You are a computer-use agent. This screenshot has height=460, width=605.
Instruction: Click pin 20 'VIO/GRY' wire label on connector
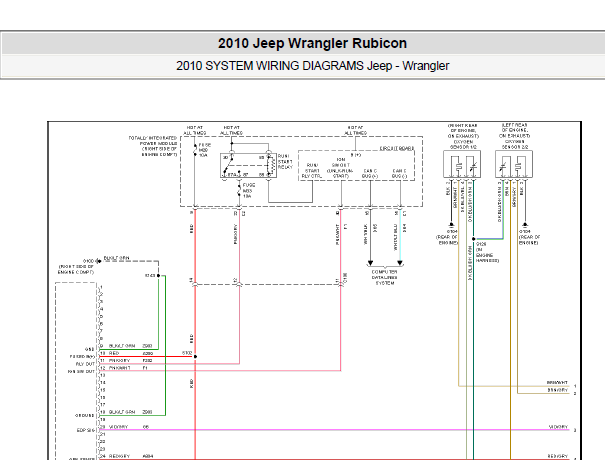[x=118, y=427]
